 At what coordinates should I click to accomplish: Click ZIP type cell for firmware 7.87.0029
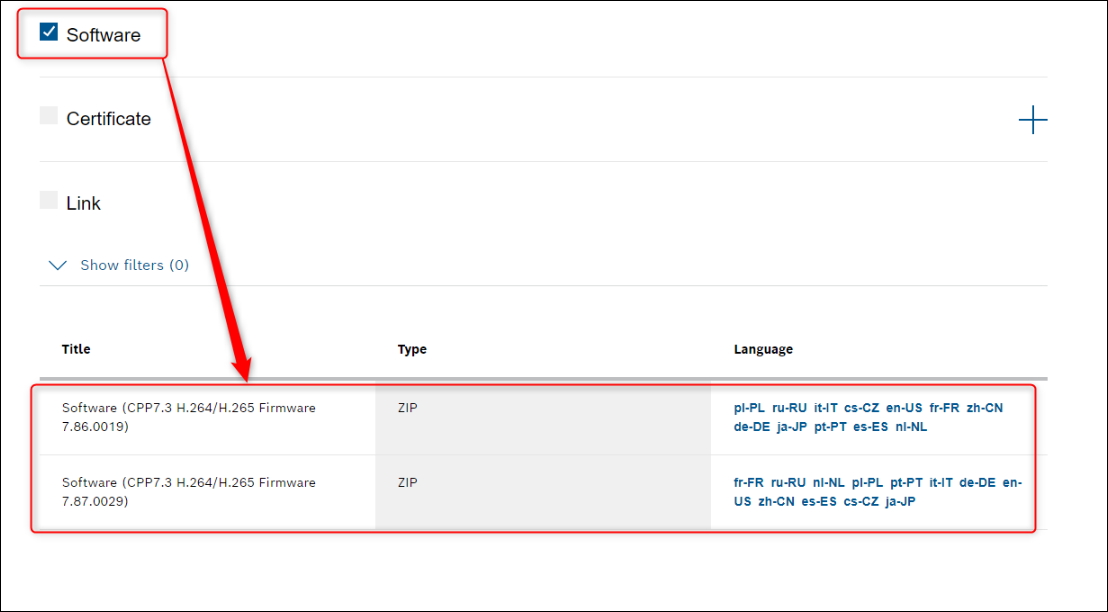click(407, 482)
